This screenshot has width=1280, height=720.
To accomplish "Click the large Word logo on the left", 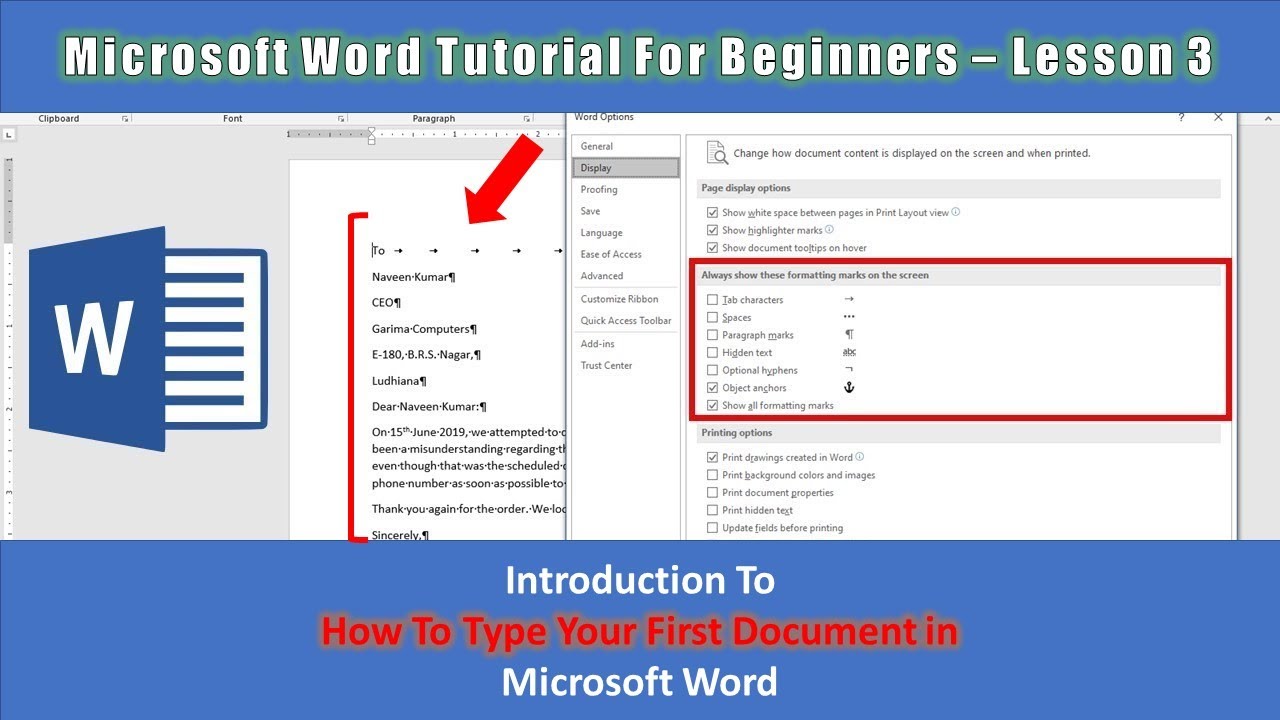I will (x=147, y=338).
